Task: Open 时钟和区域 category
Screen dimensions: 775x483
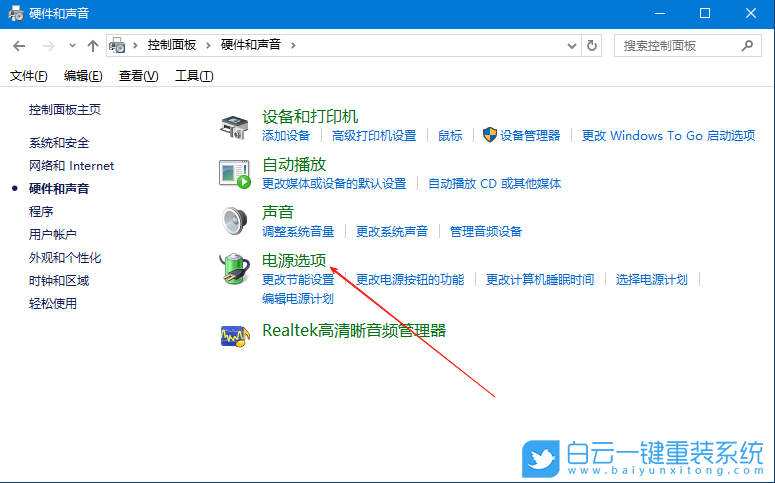Action: [x=59, y=281]
